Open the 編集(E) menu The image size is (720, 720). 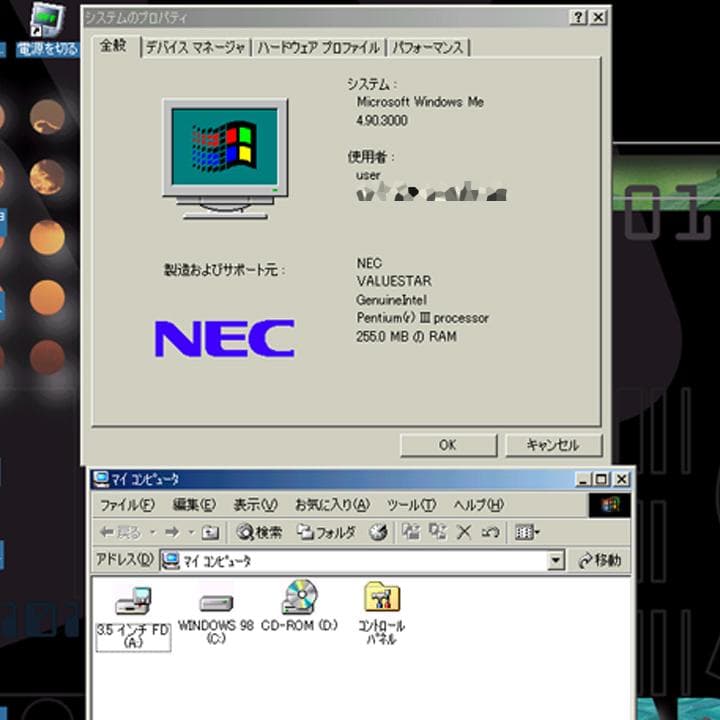[194, 505]
